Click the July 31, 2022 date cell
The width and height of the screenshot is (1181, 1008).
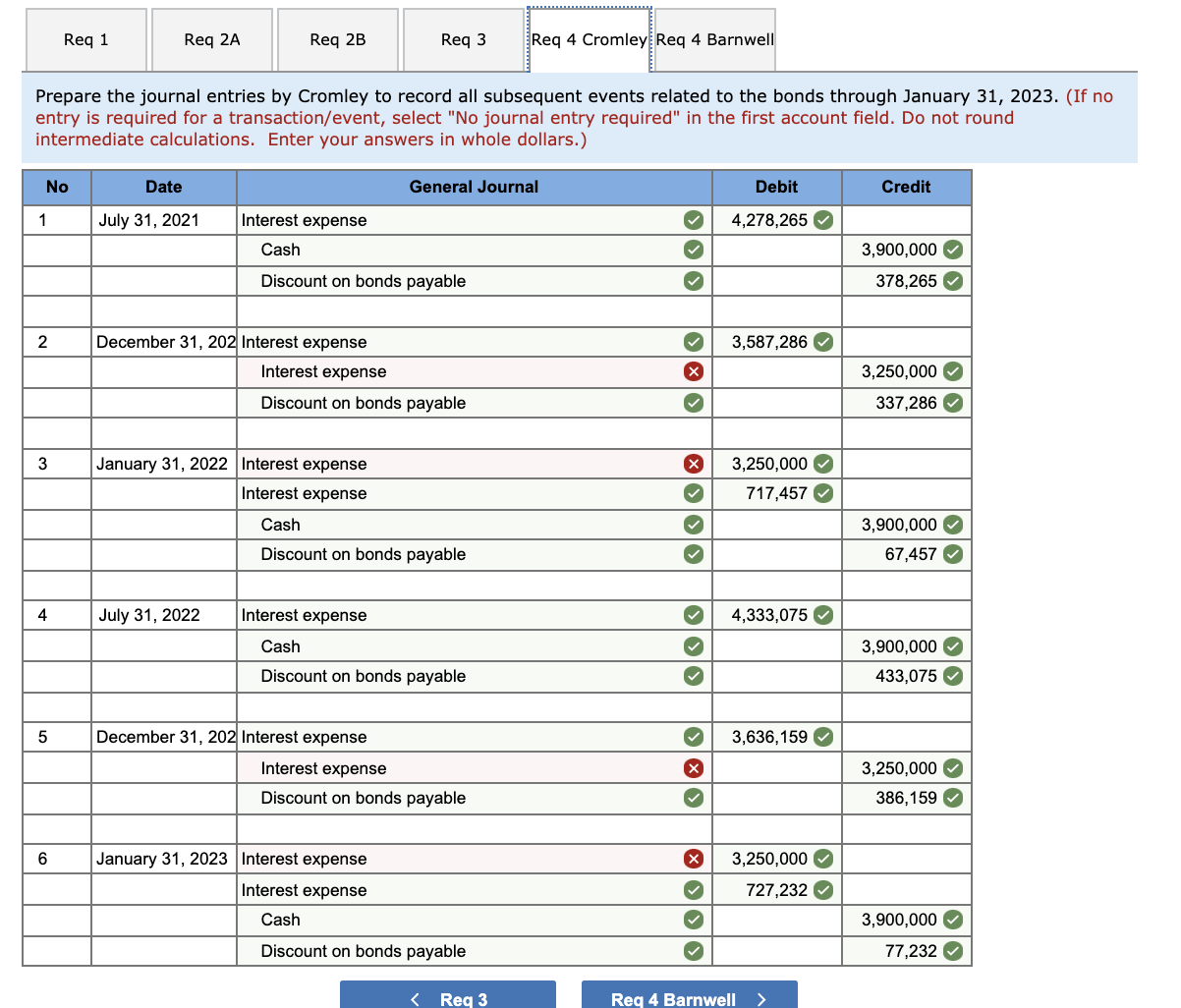pos(164,615)
